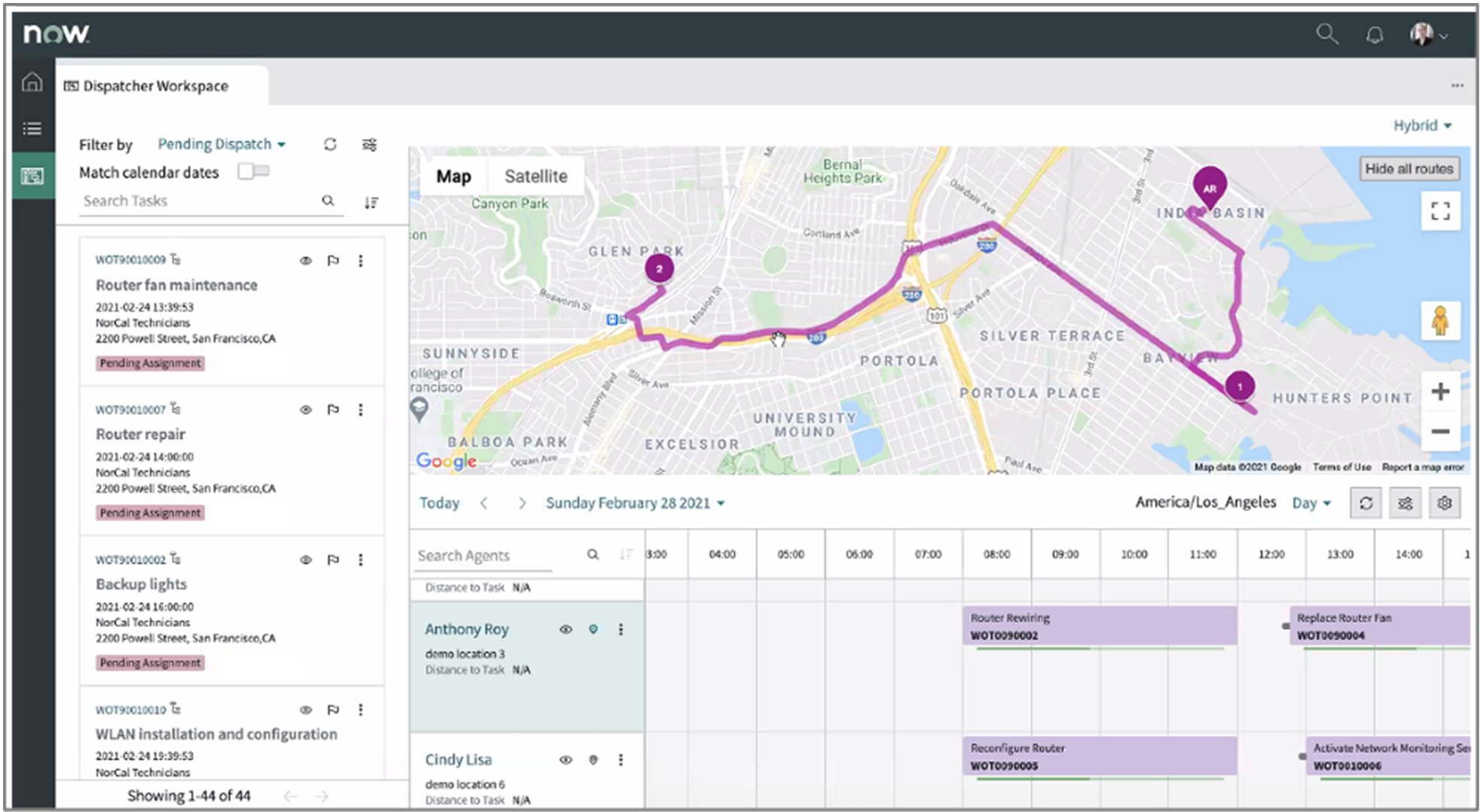
Task: Zoom in on the map
Action: 1440,392
